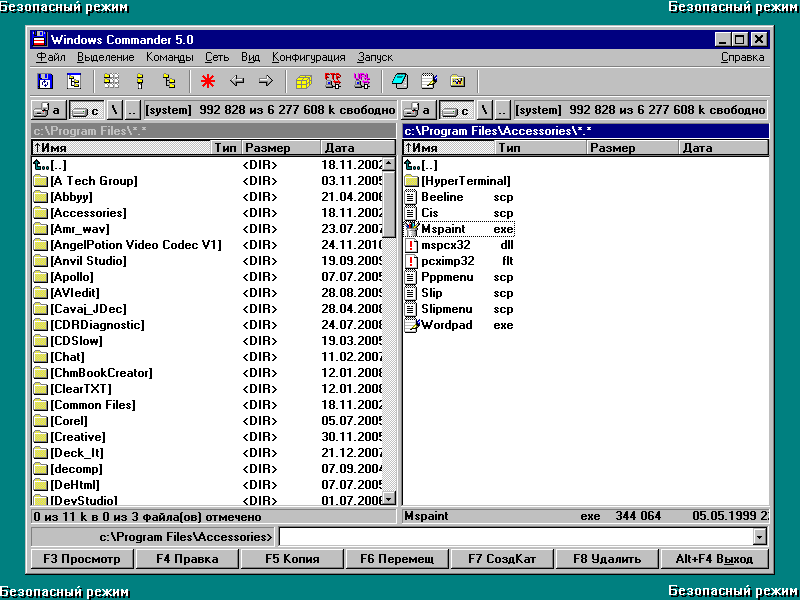Click the yellow pack files cube icon
The height and width of the screenshot is (600, 800).
click(304, 81)
